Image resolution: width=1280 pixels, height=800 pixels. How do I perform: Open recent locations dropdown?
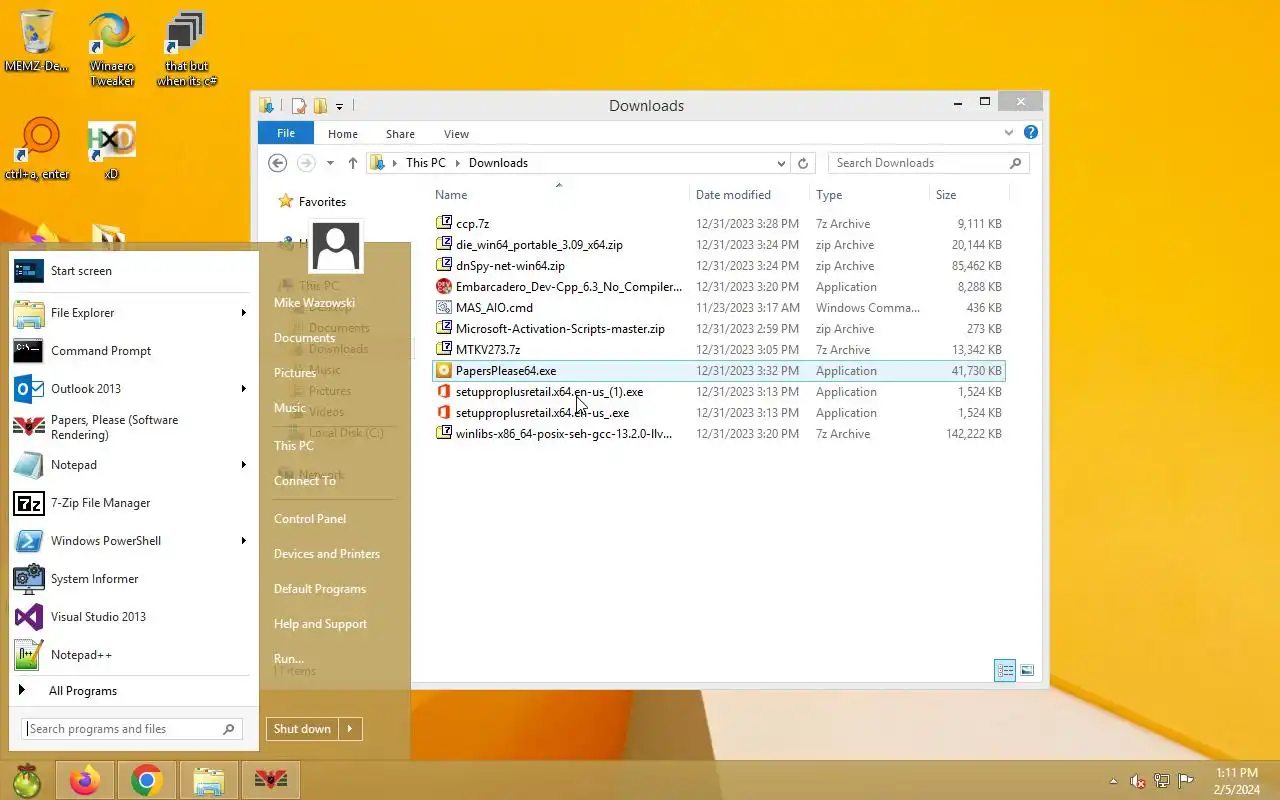point(330,163)
